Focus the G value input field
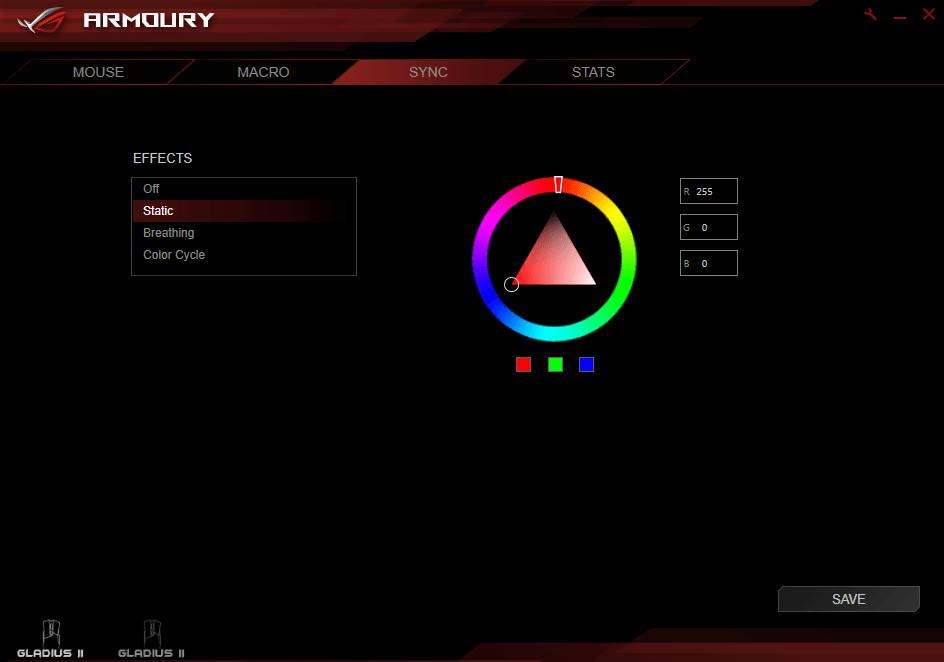The image size is (944, 662). (x=714, y=227)
